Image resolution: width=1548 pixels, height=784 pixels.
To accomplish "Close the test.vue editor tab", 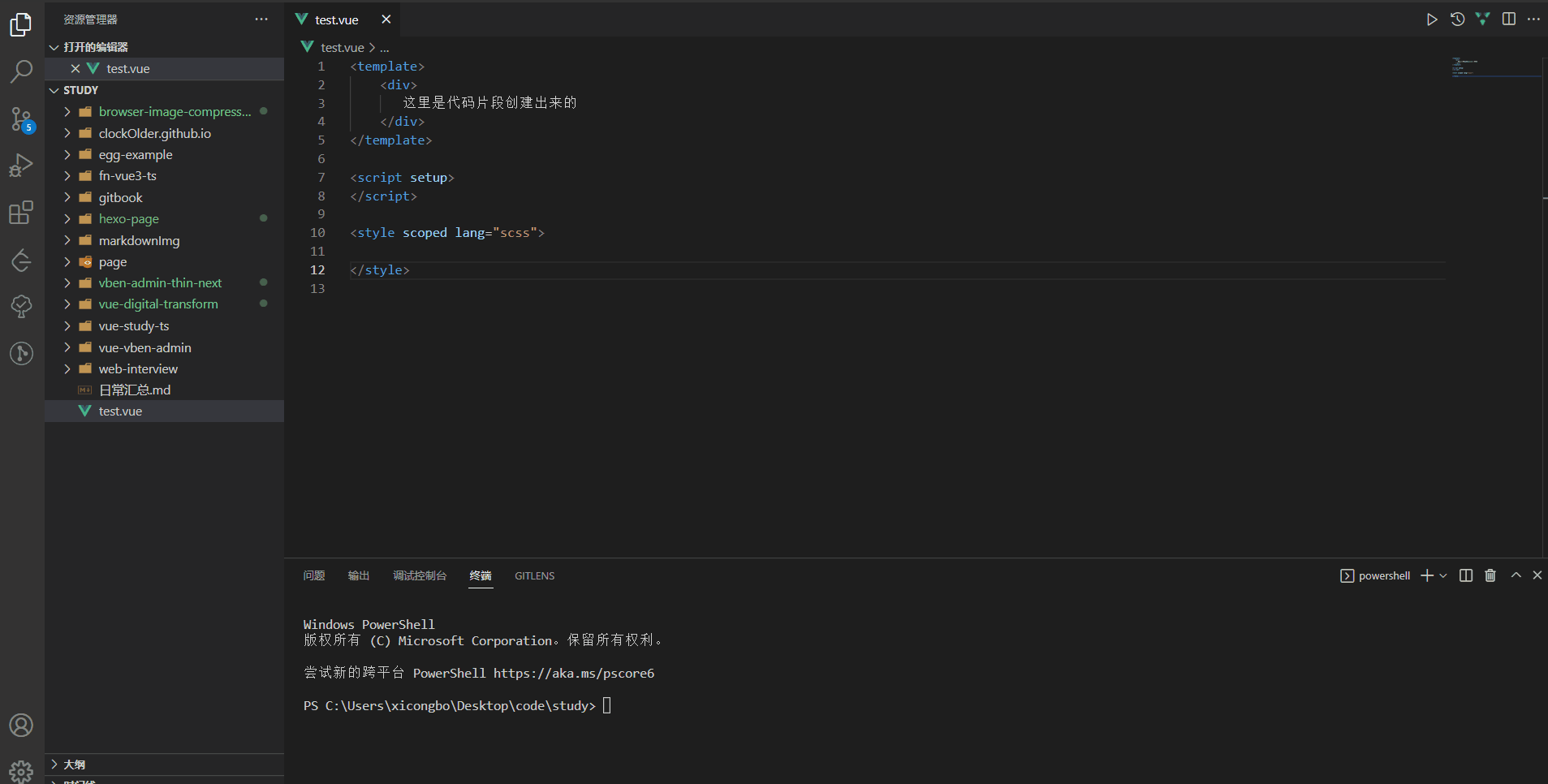I will 386,19.
